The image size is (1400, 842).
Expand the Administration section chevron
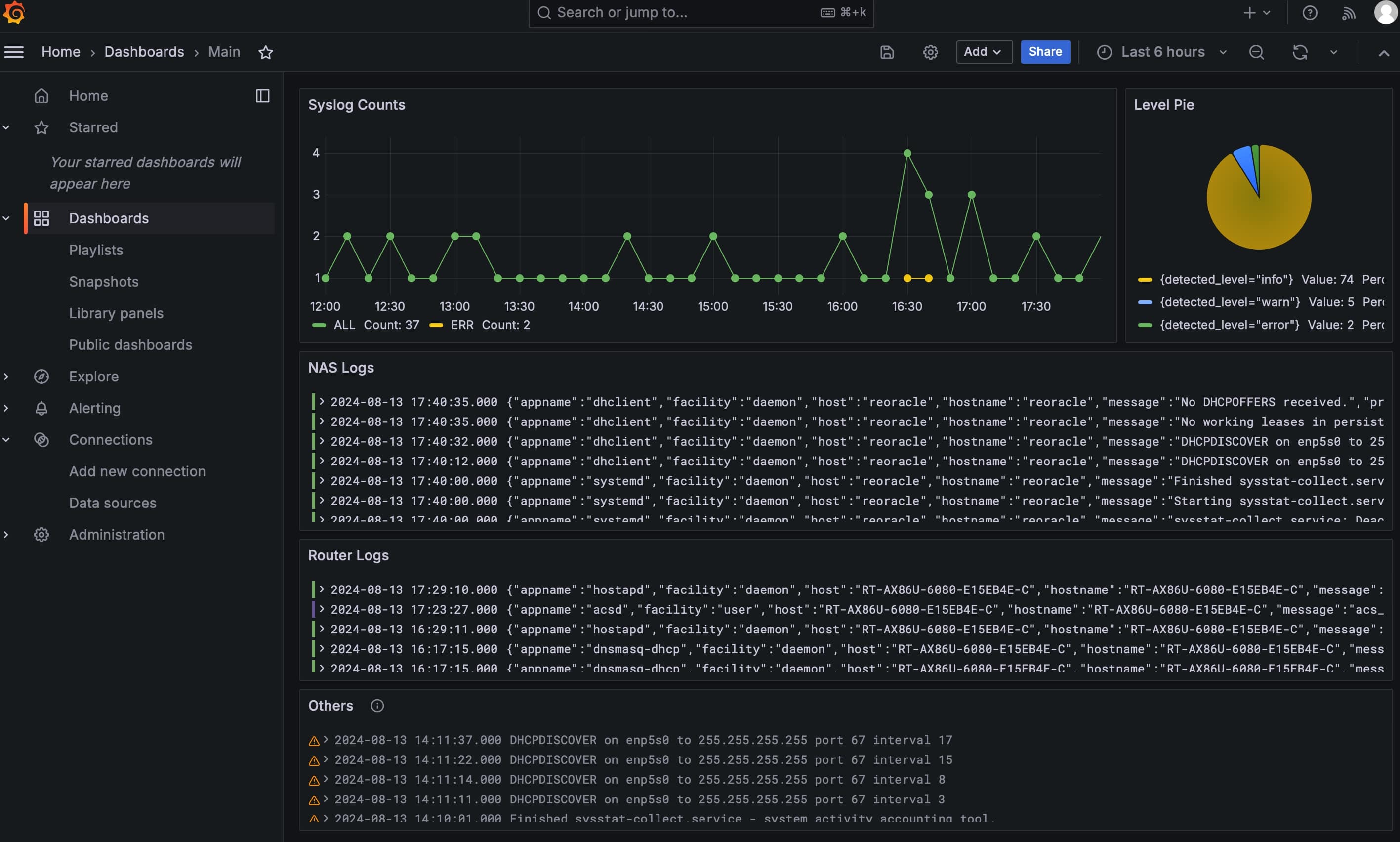[6, 535]
